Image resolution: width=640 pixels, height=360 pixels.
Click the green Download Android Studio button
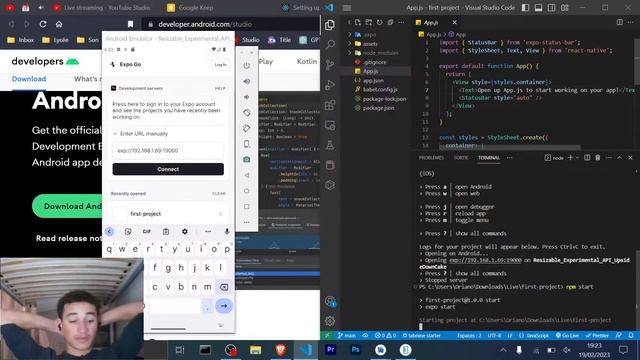[67, 206]
